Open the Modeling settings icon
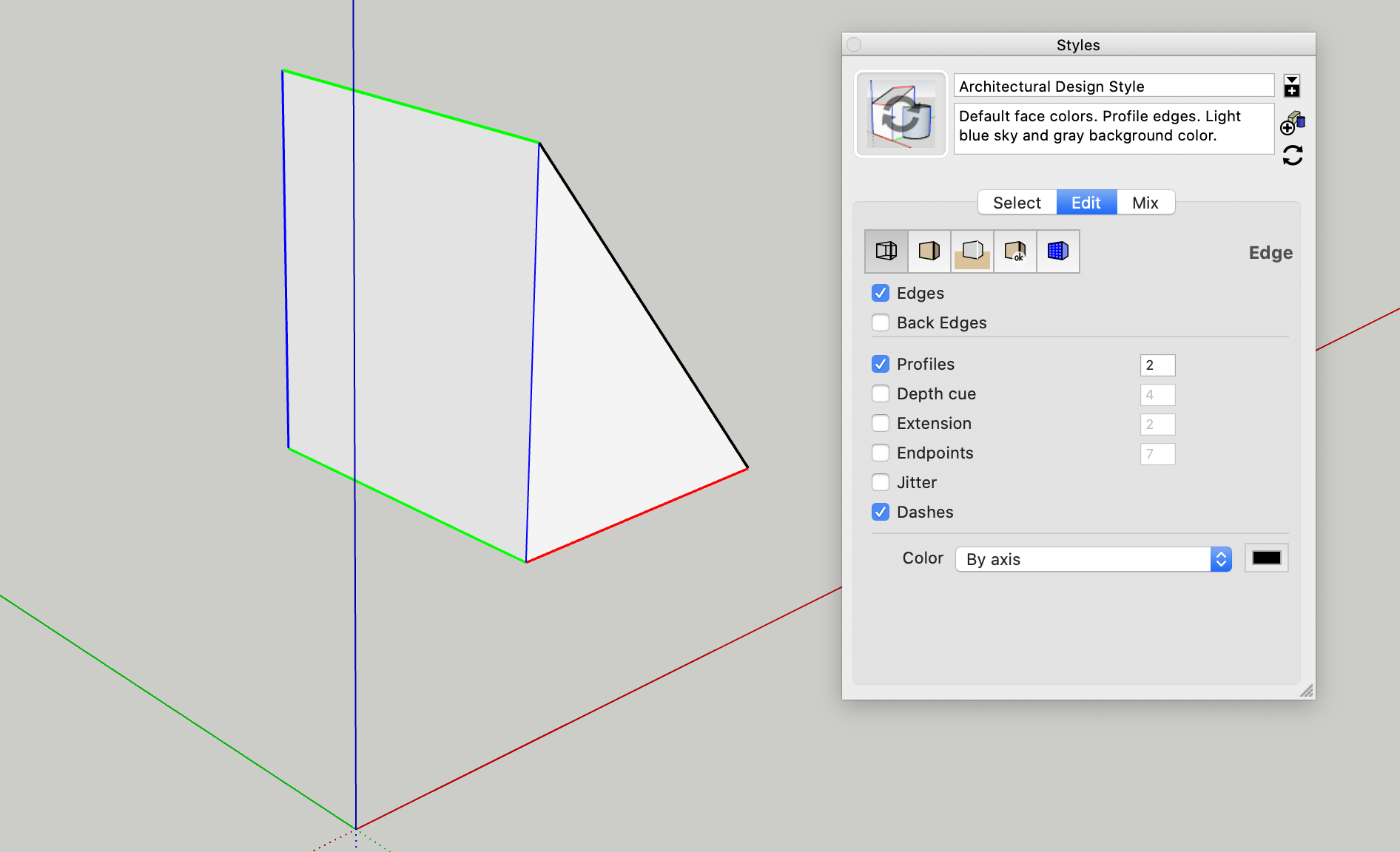The height and width of the screenshot is (852, 1400). [x=1058, y=251]
